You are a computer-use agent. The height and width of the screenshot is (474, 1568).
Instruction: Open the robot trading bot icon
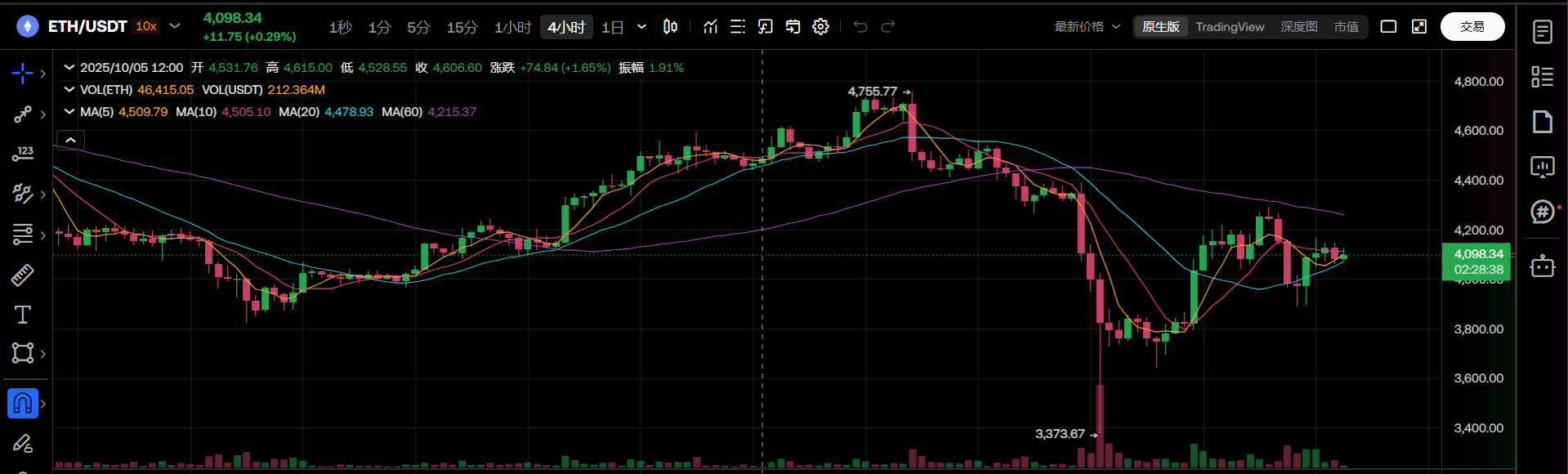1542,266
